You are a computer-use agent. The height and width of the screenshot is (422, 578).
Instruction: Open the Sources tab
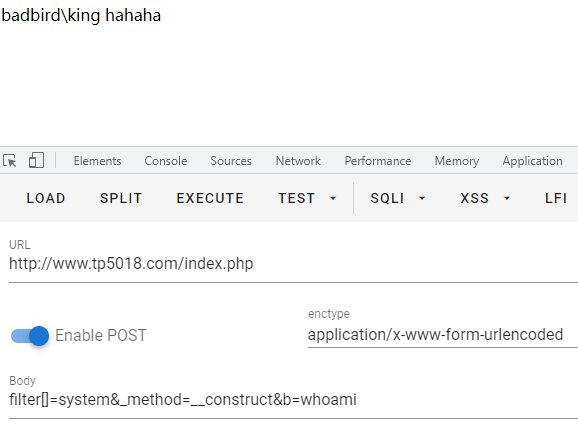(231, 161)
